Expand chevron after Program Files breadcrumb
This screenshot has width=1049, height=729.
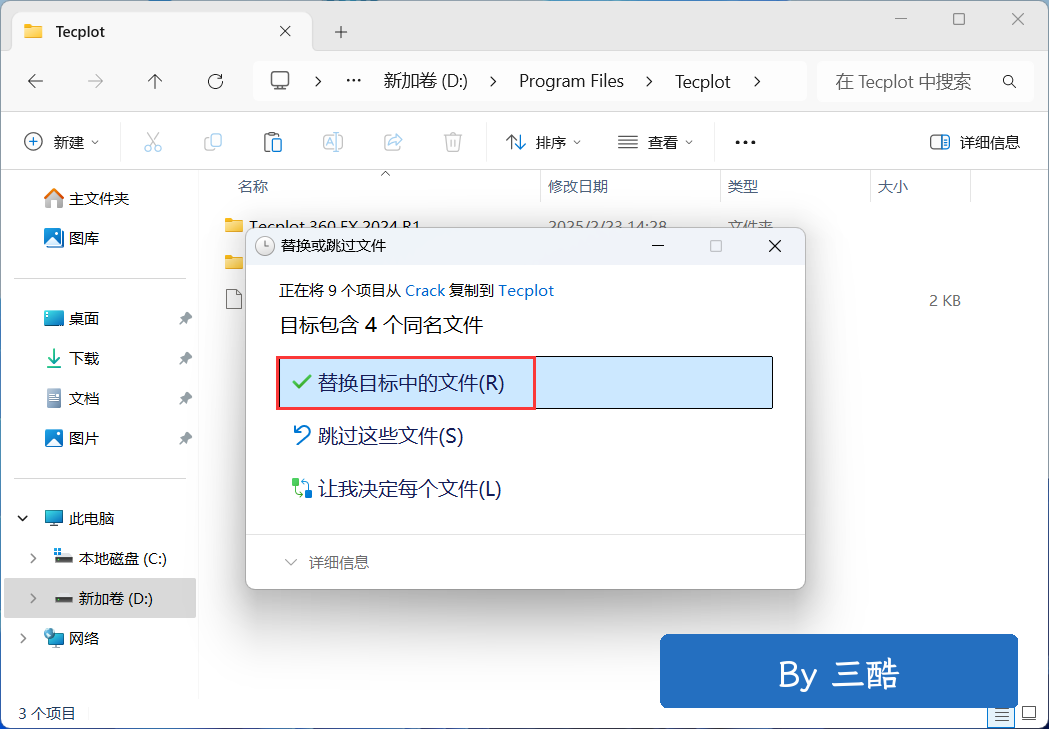[x=649, y=82]
